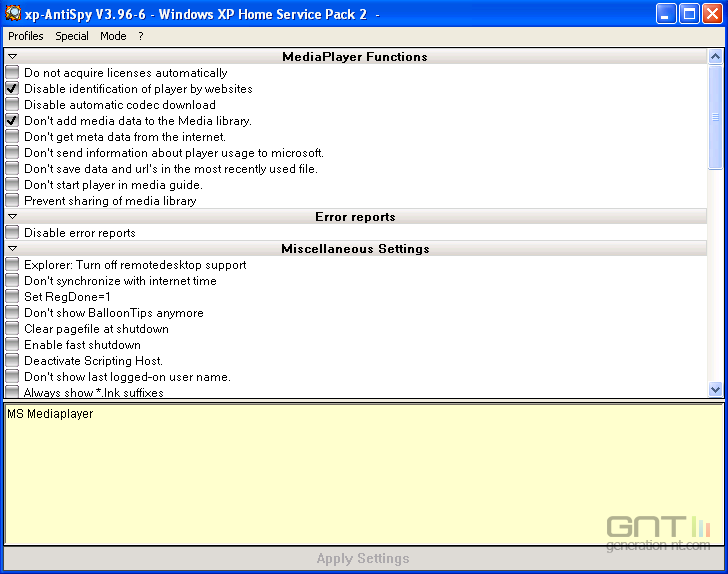This screenshot has width=728, height=574.
Task: Enable Don't show last logged-on user name
Action: [12, 377]
